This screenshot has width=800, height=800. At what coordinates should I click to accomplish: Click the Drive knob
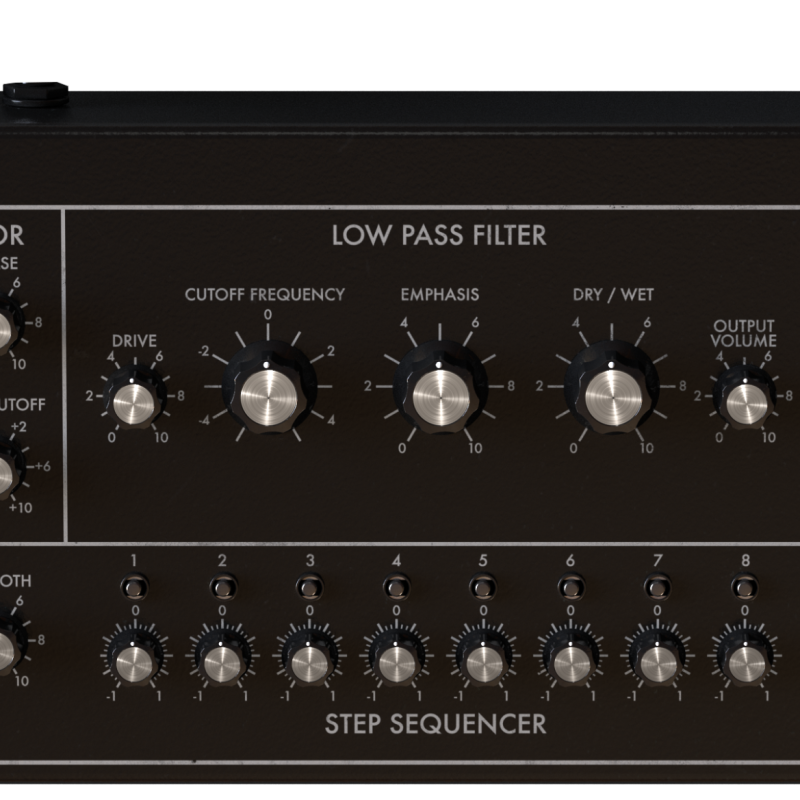click(x=134, y=401)
